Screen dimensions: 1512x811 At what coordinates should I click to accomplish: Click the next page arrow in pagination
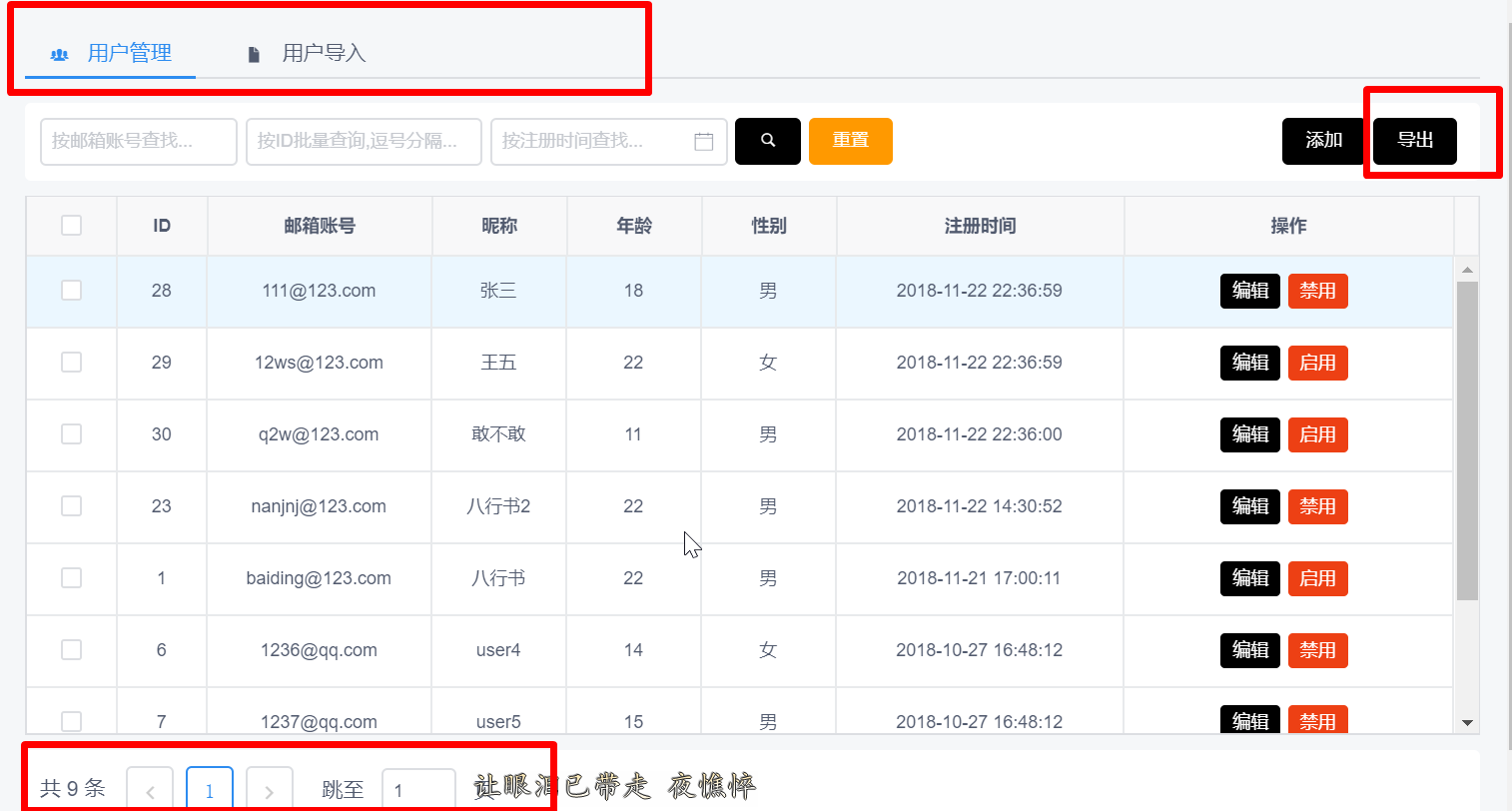[x=270, y=789]
